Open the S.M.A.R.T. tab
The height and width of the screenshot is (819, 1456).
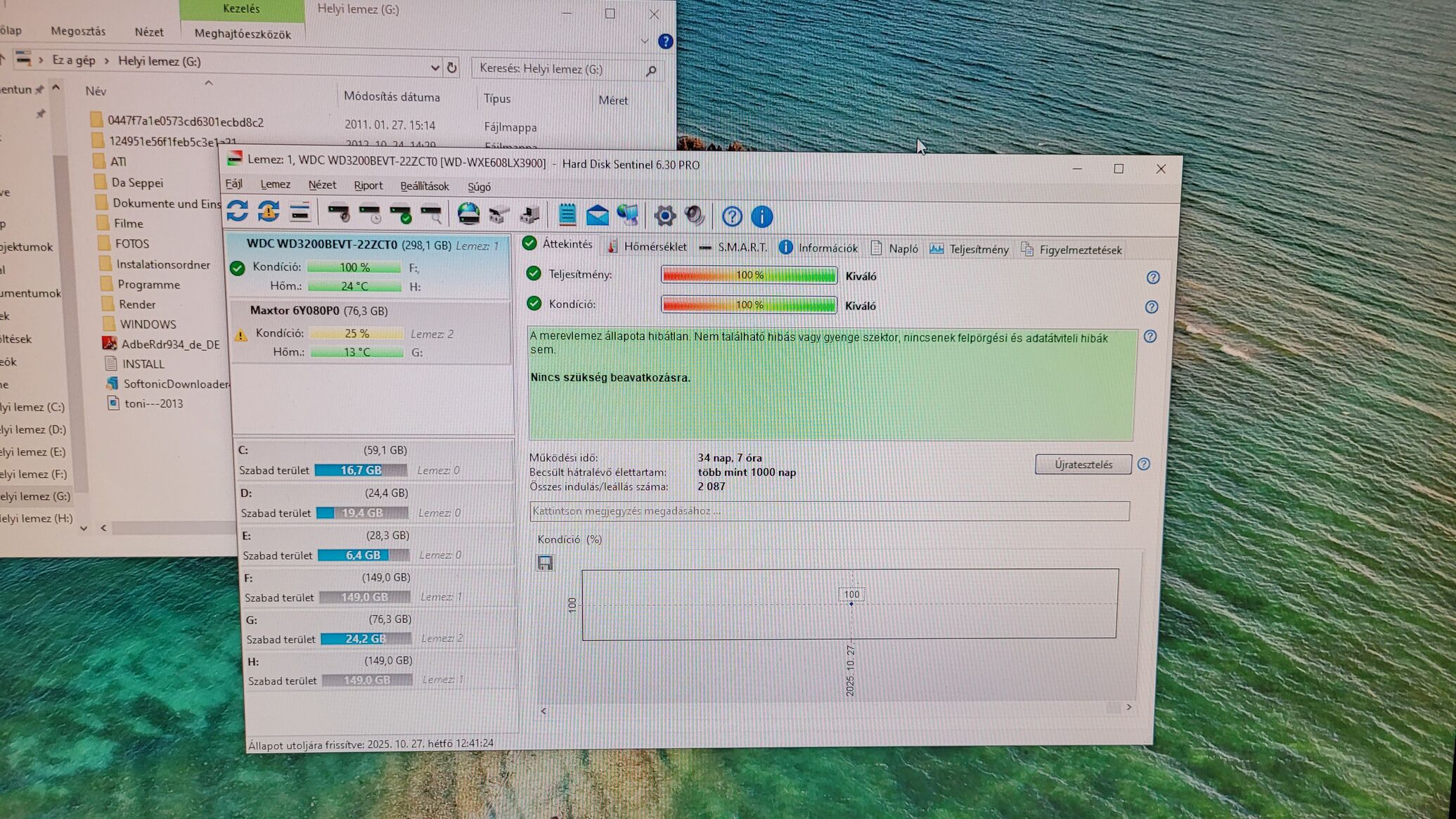tap(733, 247)
